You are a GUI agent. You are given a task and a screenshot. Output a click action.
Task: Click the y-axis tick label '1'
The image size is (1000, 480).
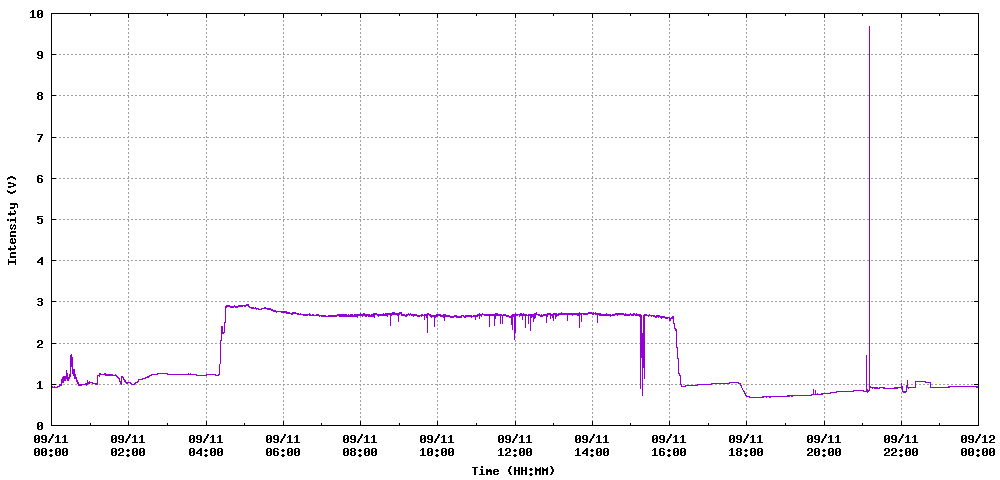click(41, 384)
